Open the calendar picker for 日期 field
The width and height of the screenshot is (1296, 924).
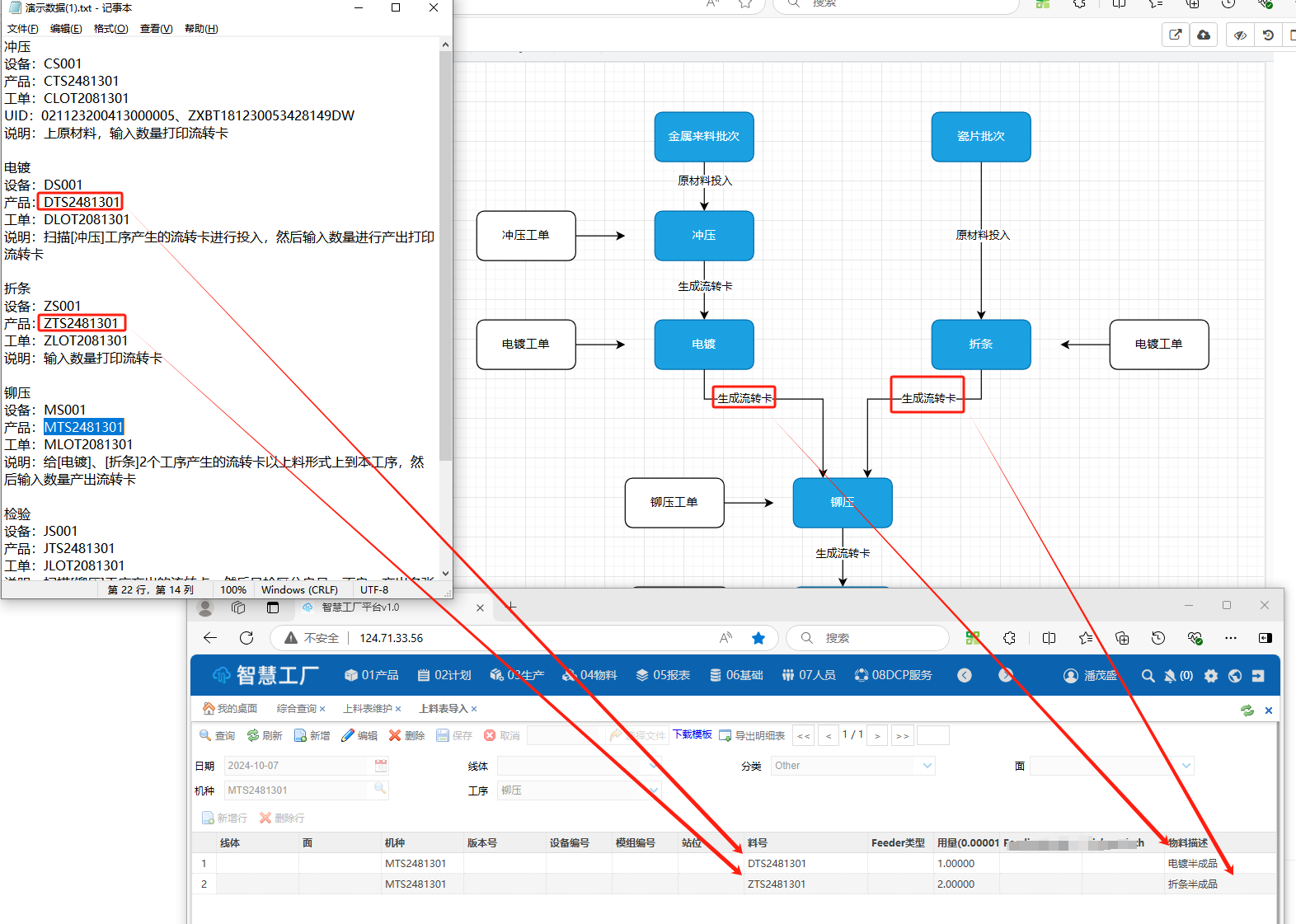click(x=381, y=766)
